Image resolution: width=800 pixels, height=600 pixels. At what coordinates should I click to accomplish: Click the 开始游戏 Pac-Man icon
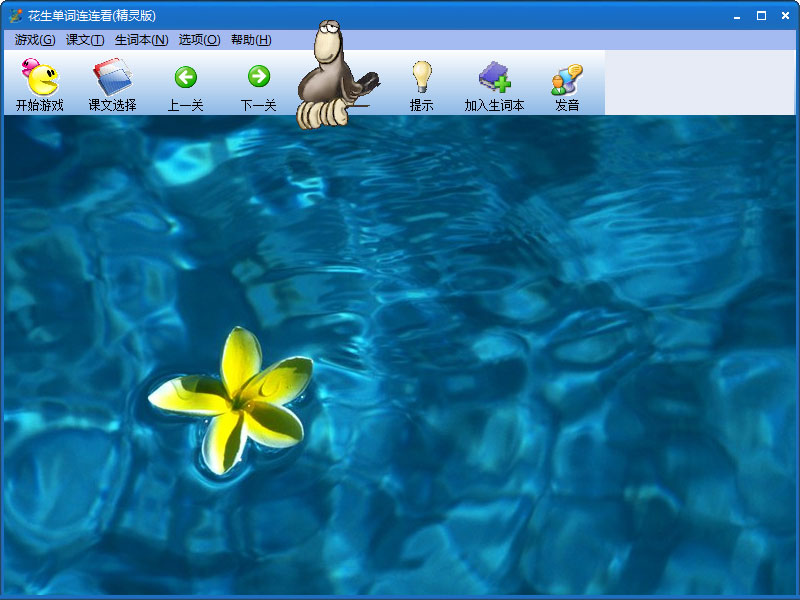(40, 77)
